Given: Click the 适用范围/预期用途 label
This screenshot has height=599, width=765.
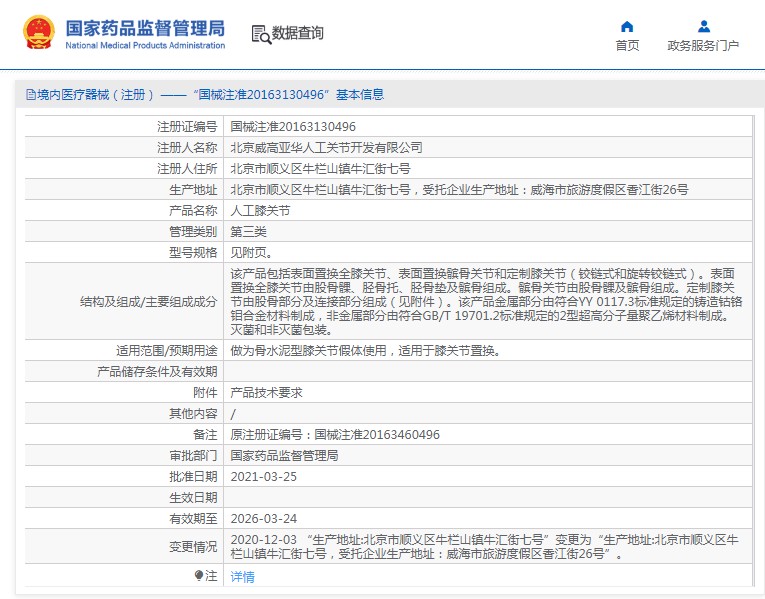Looking at the screenshot, I should [x=166, y=351].
